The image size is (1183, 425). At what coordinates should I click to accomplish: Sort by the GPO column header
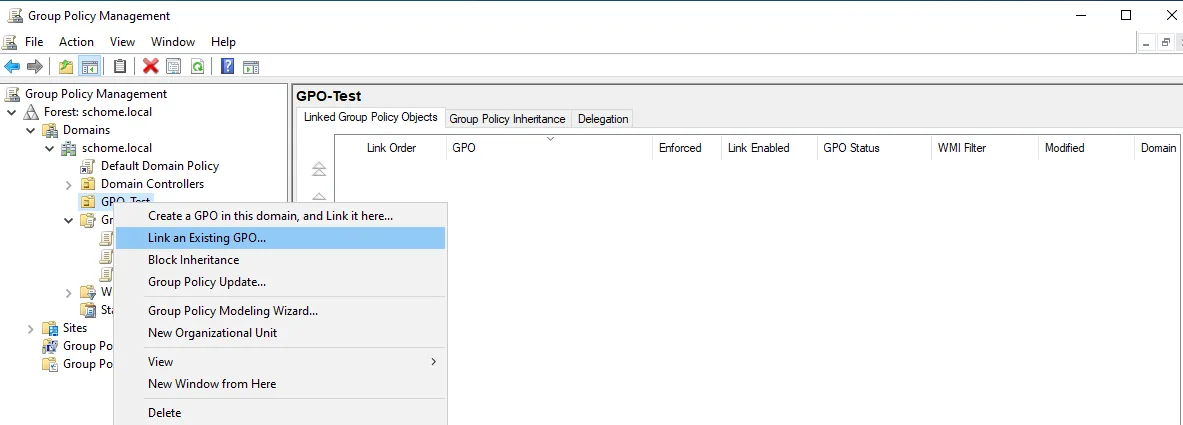click(549, 148)
